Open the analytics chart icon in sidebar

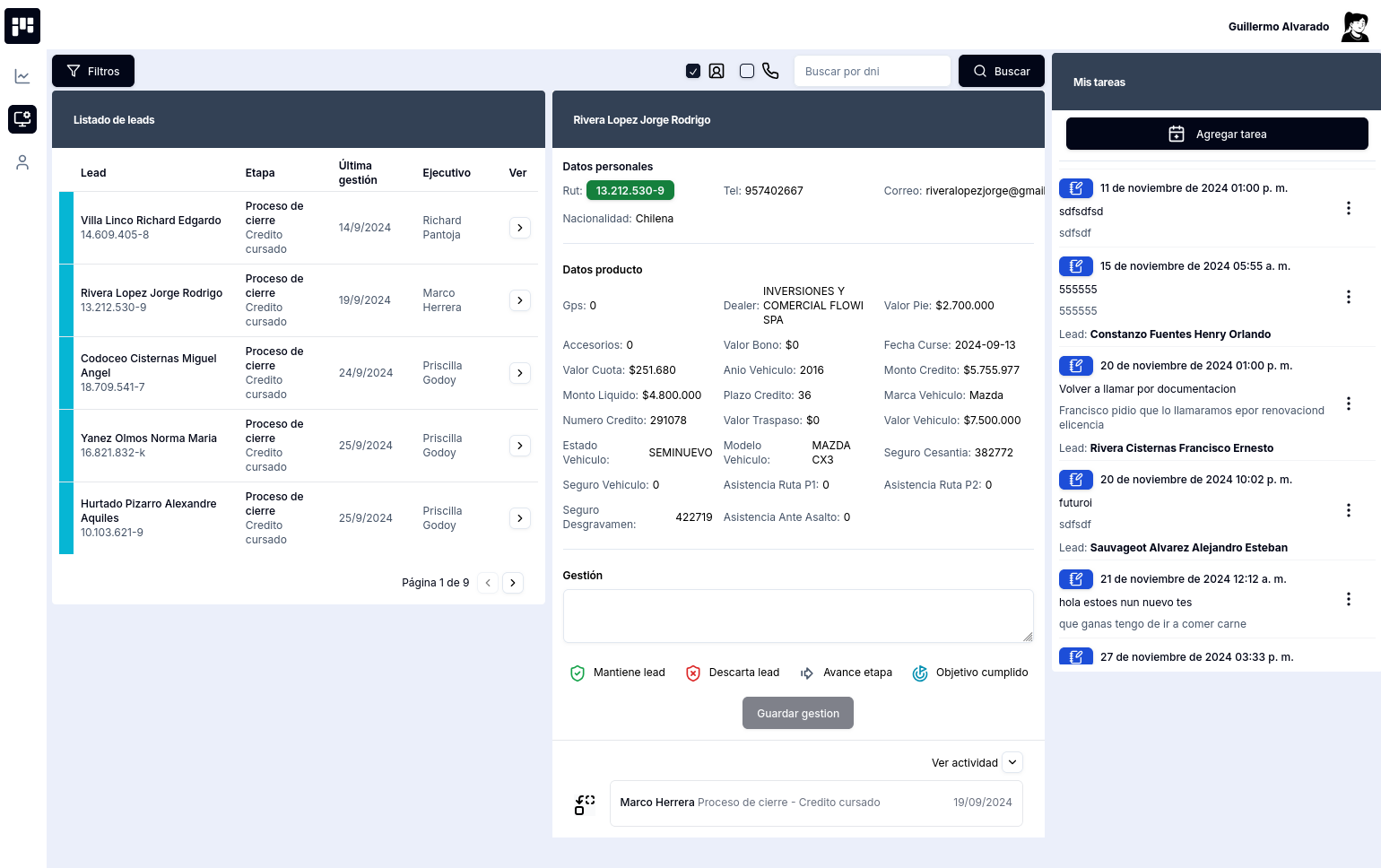[22, 76]
